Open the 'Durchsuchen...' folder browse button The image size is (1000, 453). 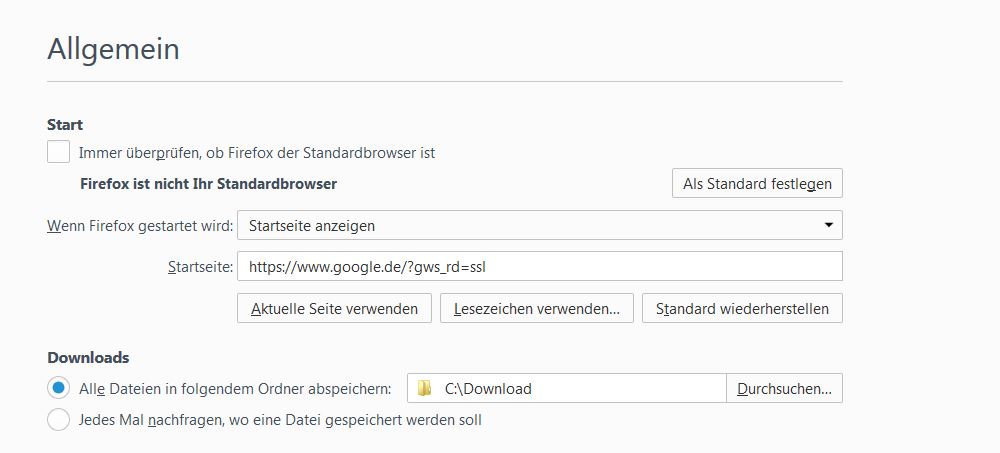tap(784, 388)
